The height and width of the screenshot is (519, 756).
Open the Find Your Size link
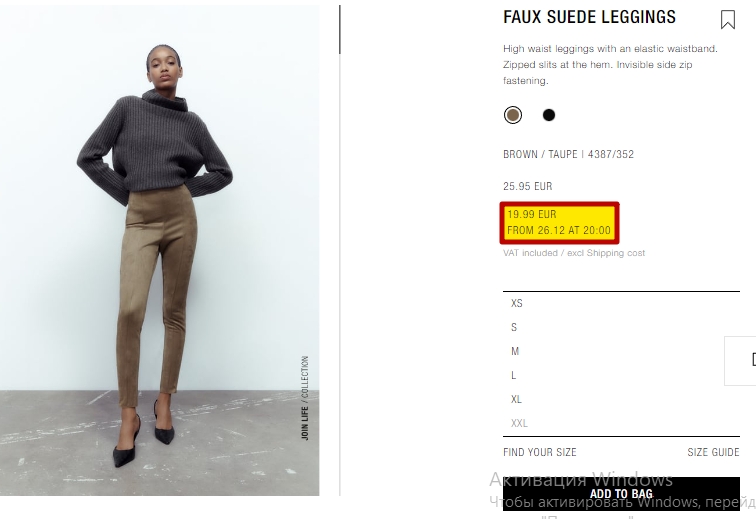[540, 452]
